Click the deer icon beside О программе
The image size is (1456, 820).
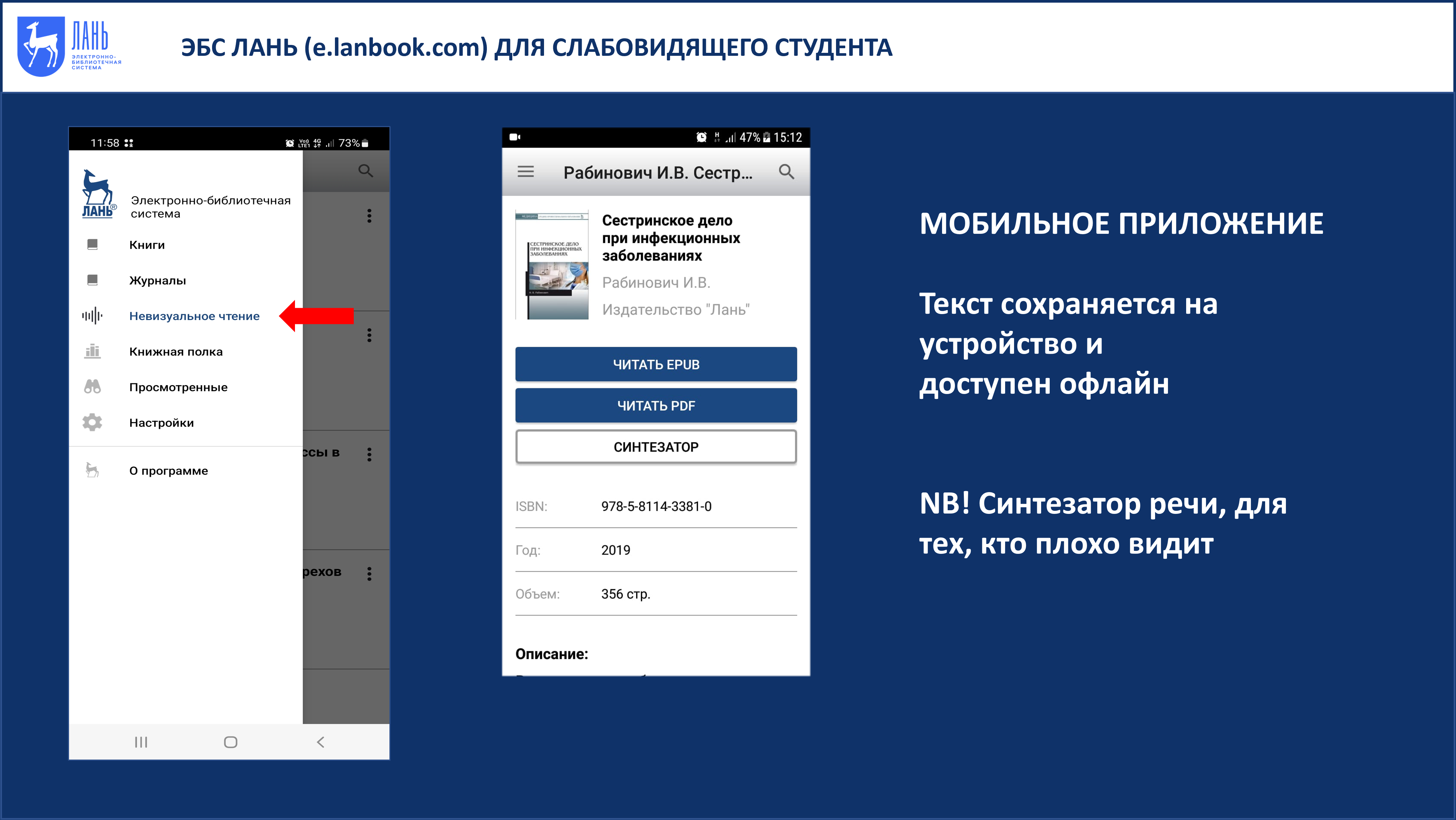93,470
